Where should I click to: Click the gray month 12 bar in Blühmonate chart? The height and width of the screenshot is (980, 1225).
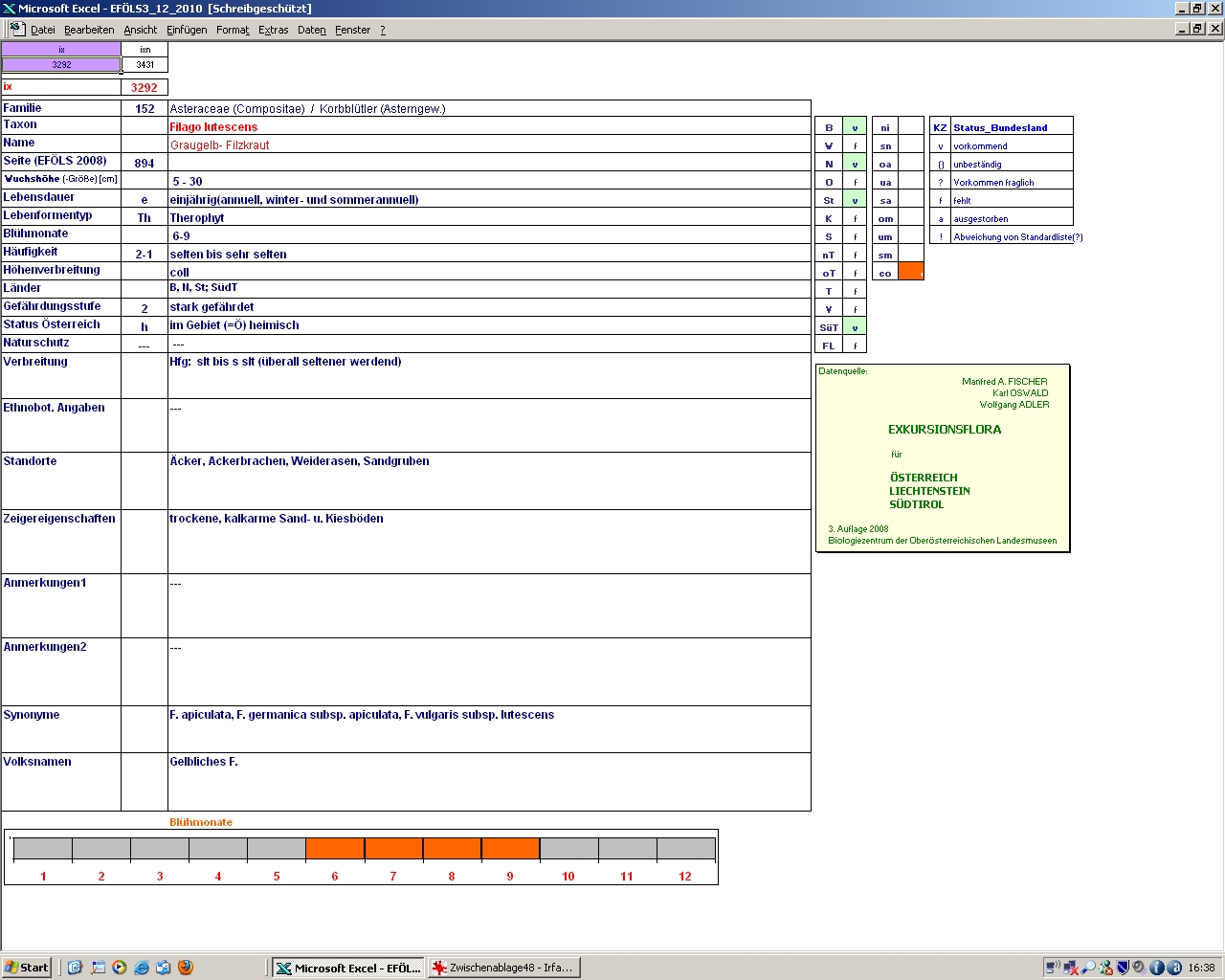pyautogui.click(x=685, y=849)
